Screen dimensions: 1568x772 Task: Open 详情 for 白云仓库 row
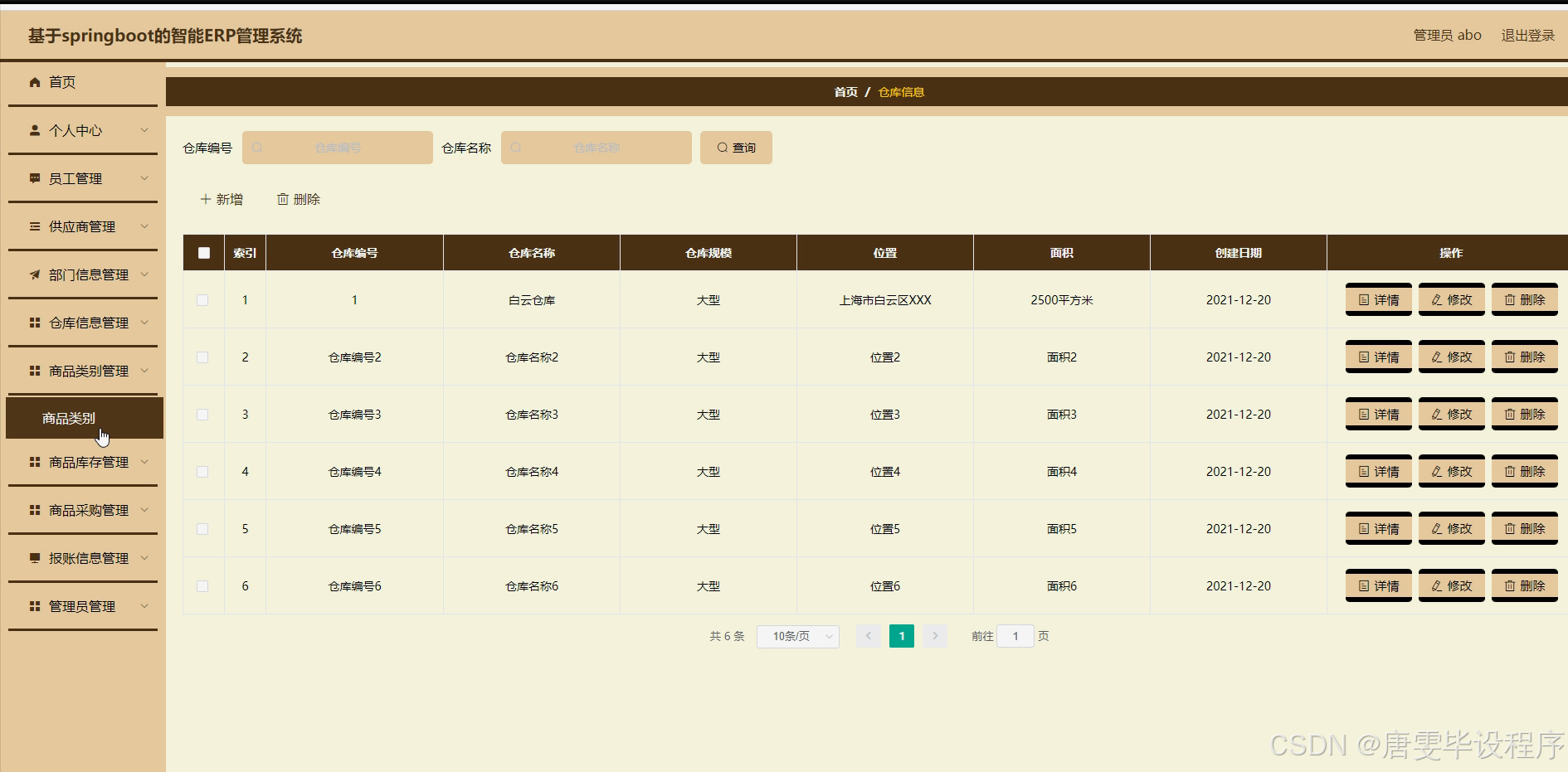[1379, 299]
